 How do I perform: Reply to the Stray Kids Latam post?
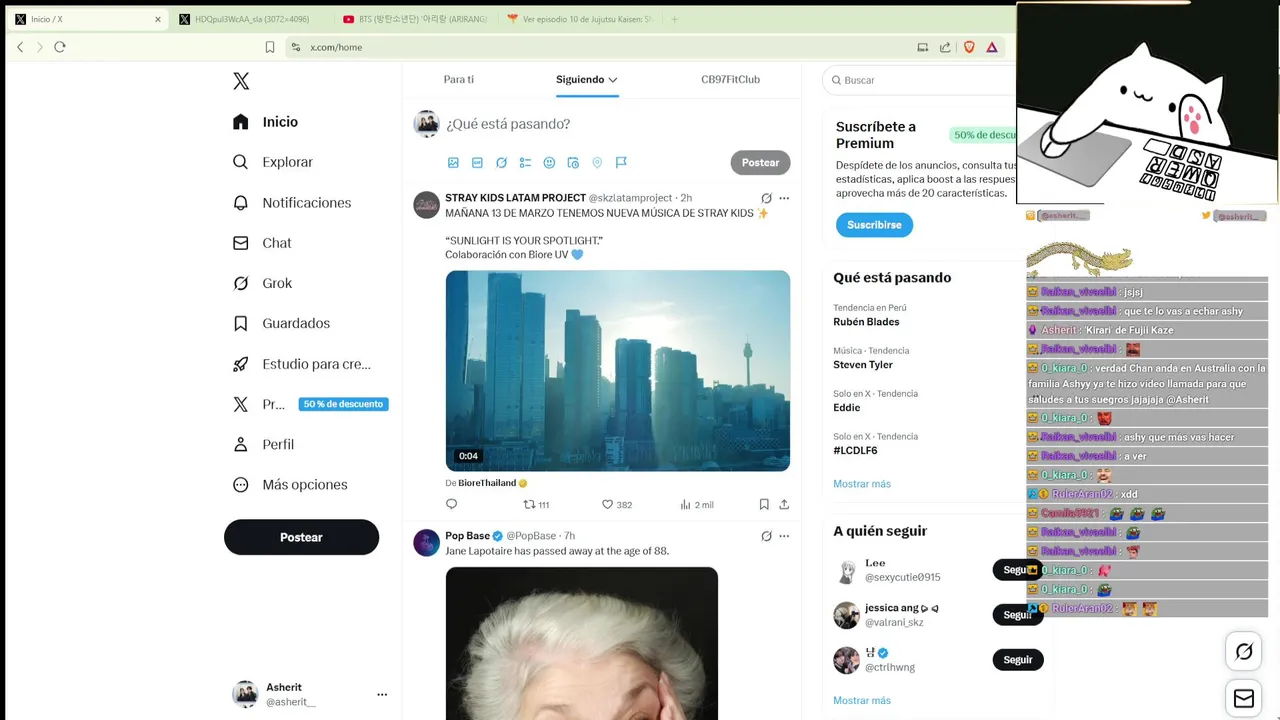click(451, 504)
